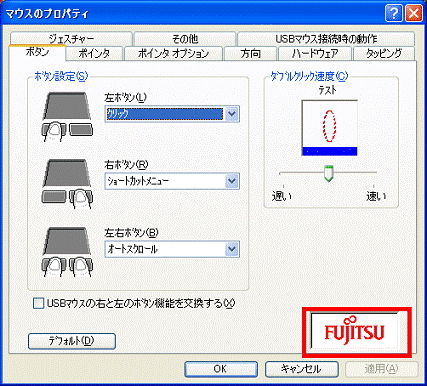Click the キャンセル button

click(301, 369)
